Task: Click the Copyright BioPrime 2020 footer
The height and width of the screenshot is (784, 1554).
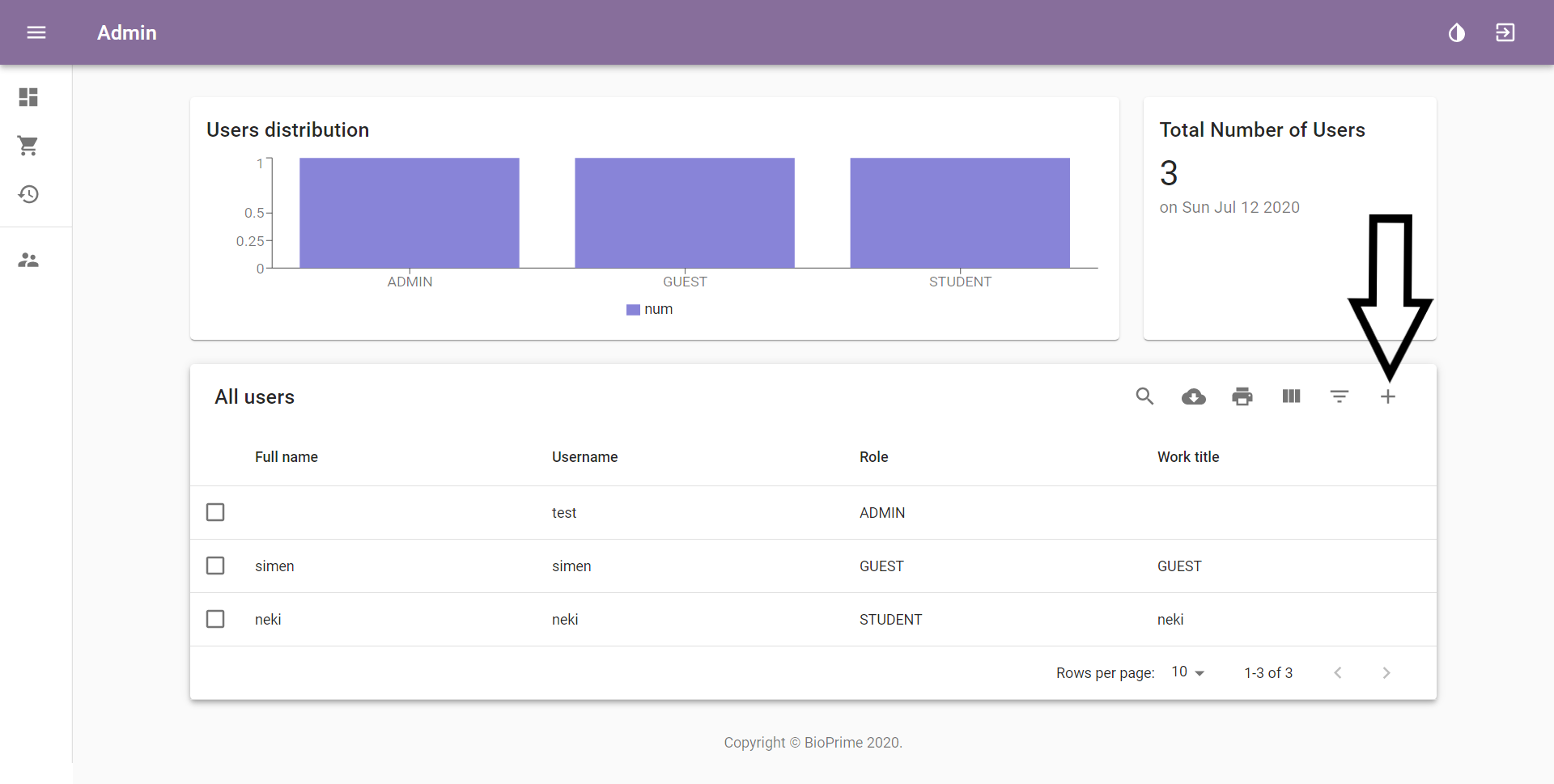Action: 813,743
